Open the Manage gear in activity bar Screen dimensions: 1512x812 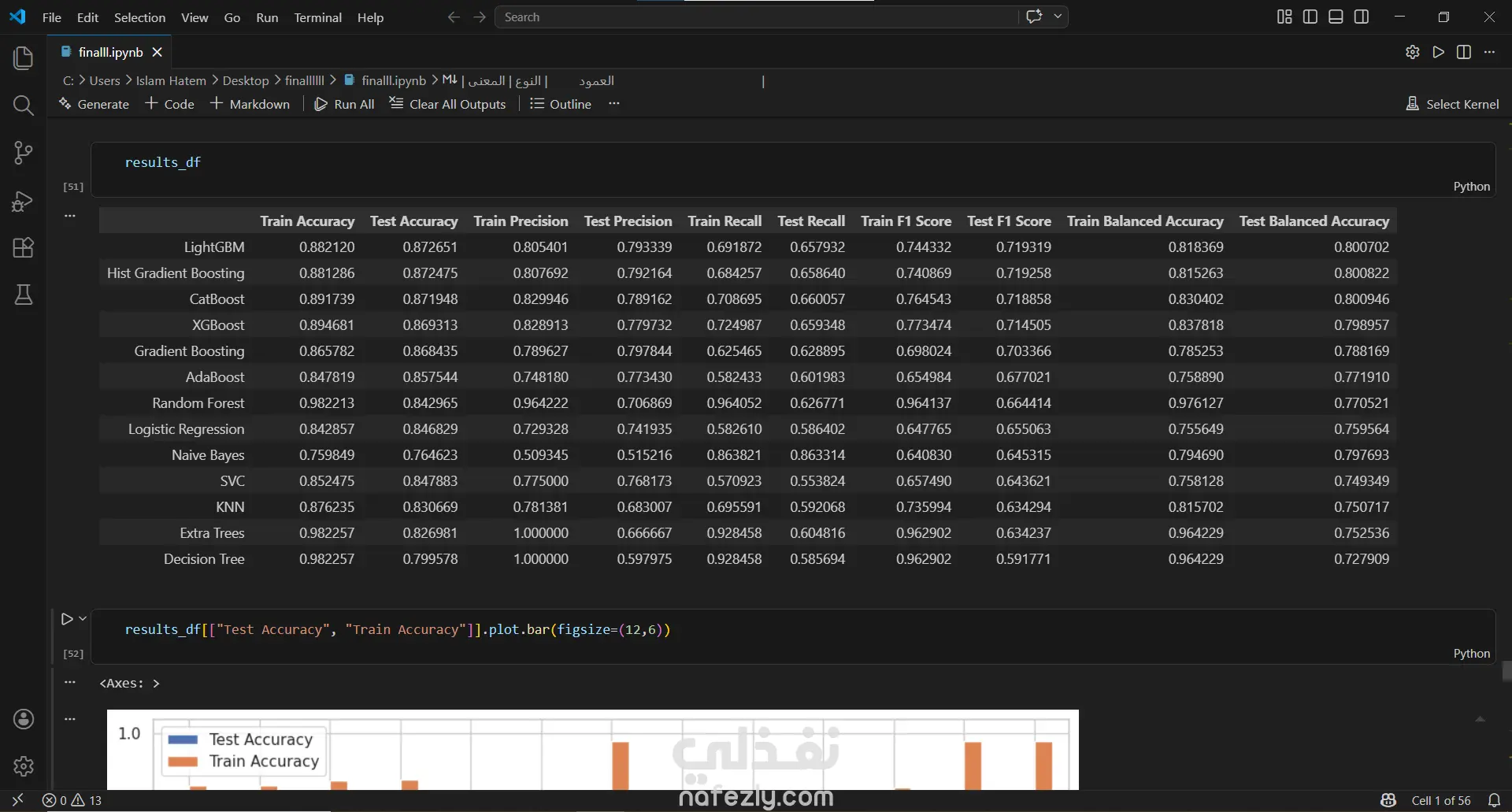pos(24,766)
